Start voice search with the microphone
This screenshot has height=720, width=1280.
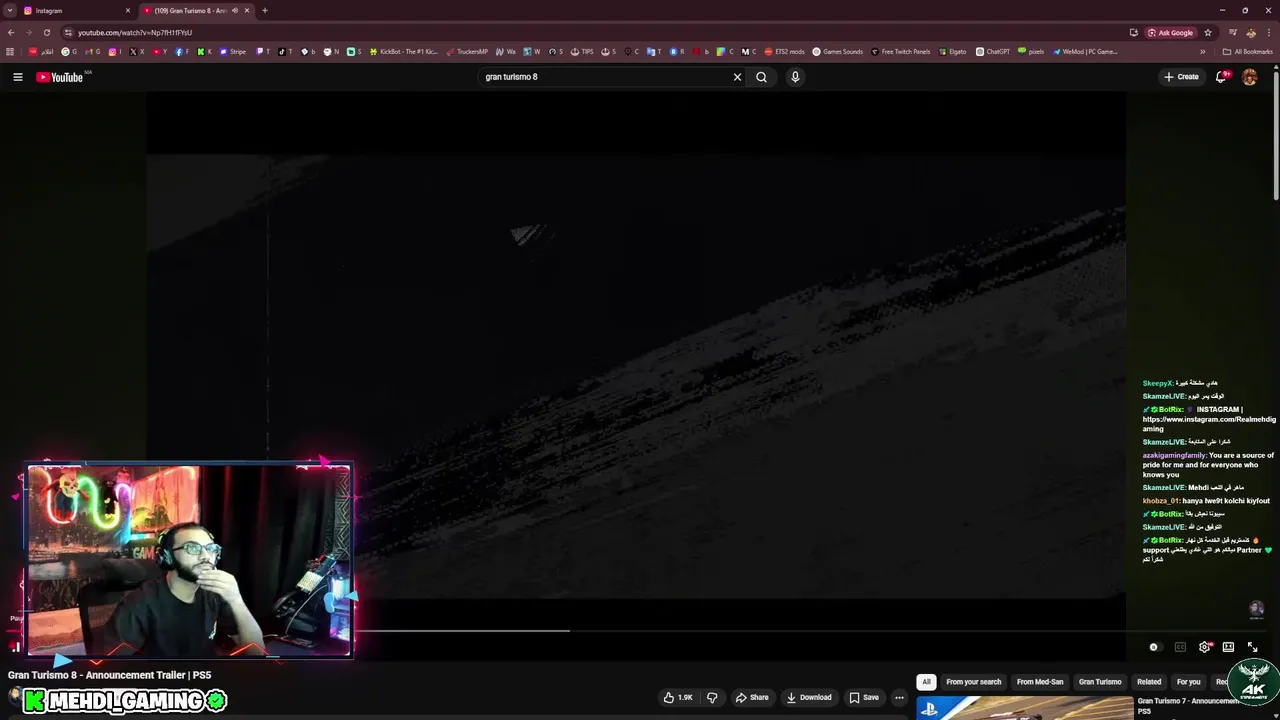[x=795, y=77]
